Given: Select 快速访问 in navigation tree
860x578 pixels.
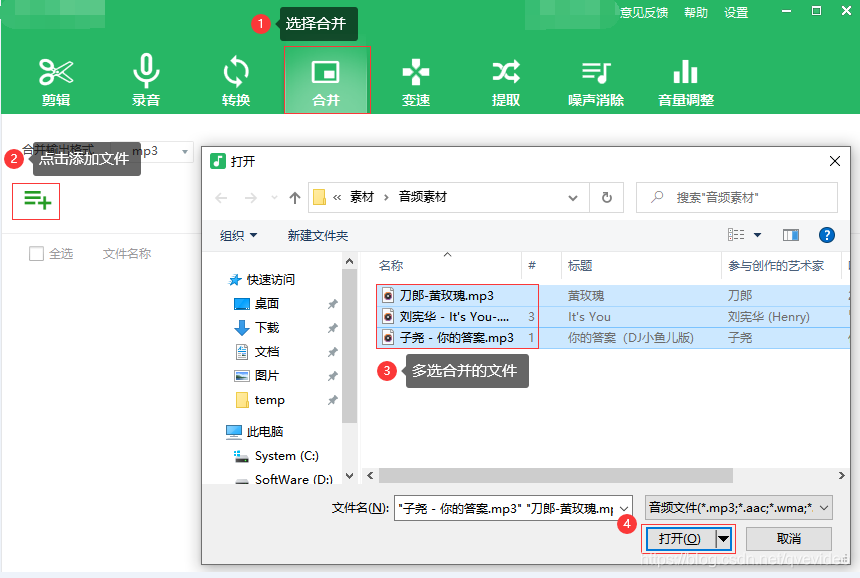Looking at the screenshot, I should point(270,280).
